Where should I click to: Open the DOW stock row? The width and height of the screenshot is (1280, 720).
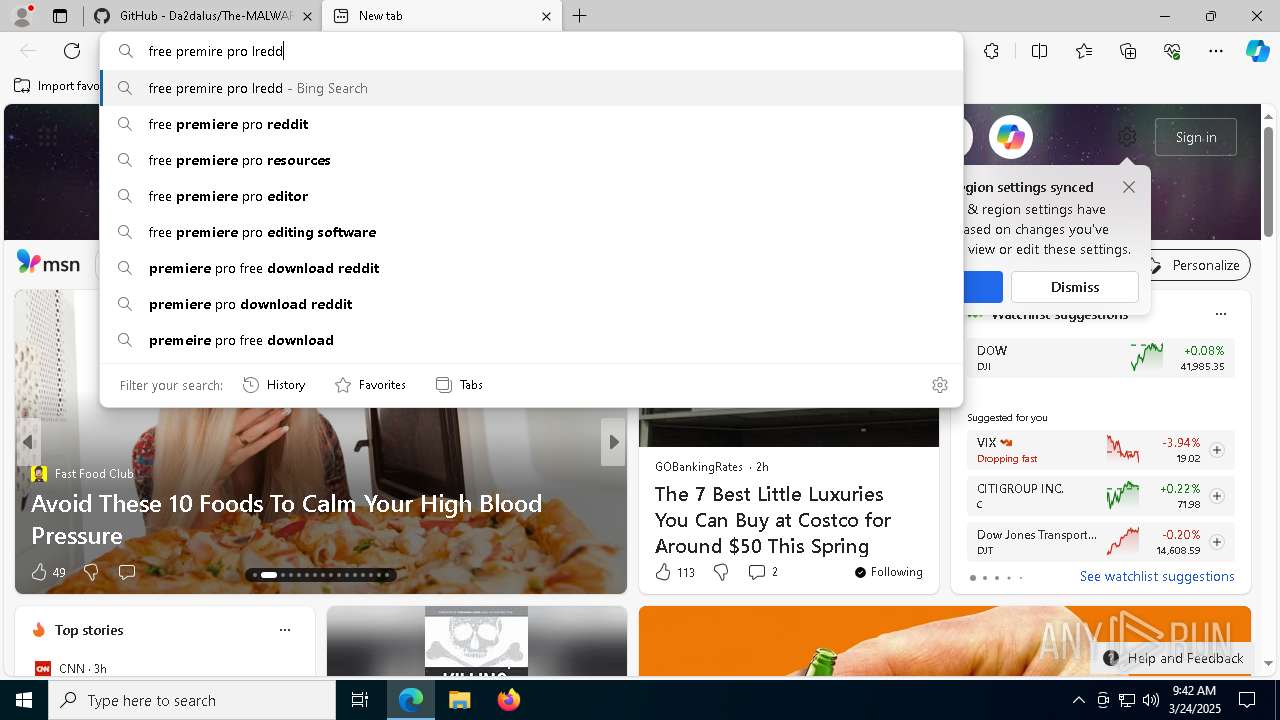(x=1101, y=358)
